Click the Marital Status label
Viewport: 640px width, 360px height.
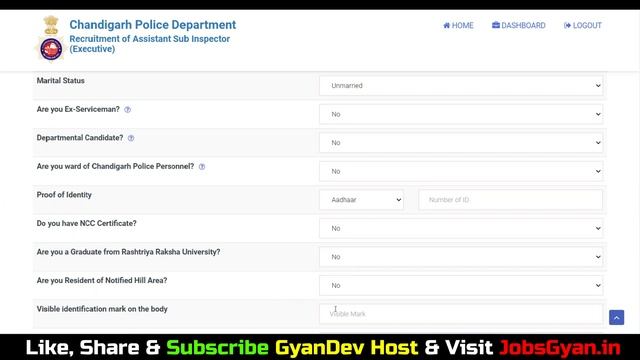pos(60,80)
